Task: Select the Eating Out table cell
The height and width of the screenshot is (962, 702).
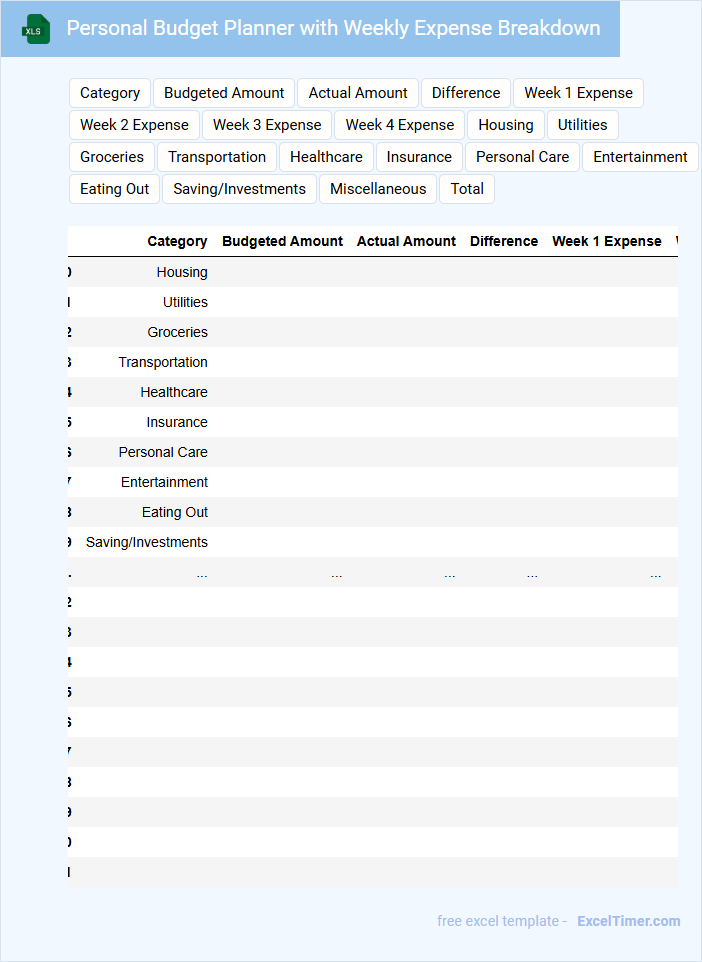Action: pyautogui.click(x=175, y=513)
